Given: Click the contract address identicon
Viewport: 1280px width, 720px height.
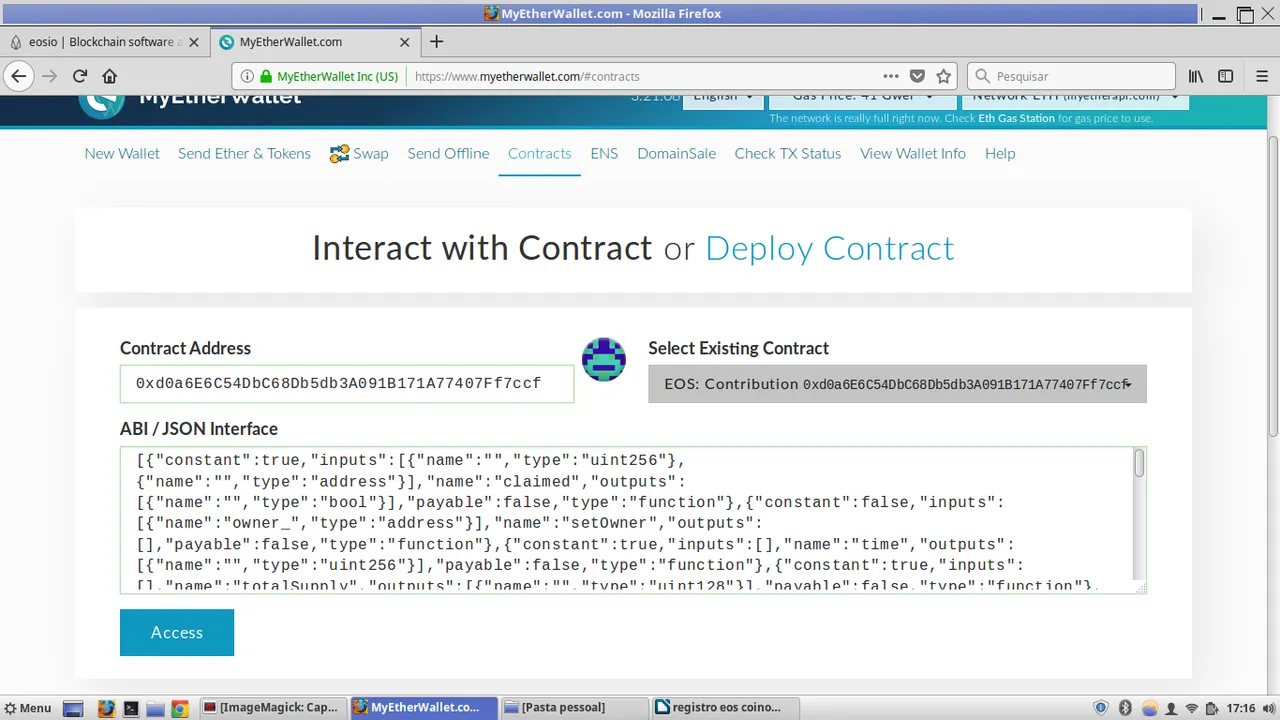Looking at the screenshot, I should [x=604, y=359].
